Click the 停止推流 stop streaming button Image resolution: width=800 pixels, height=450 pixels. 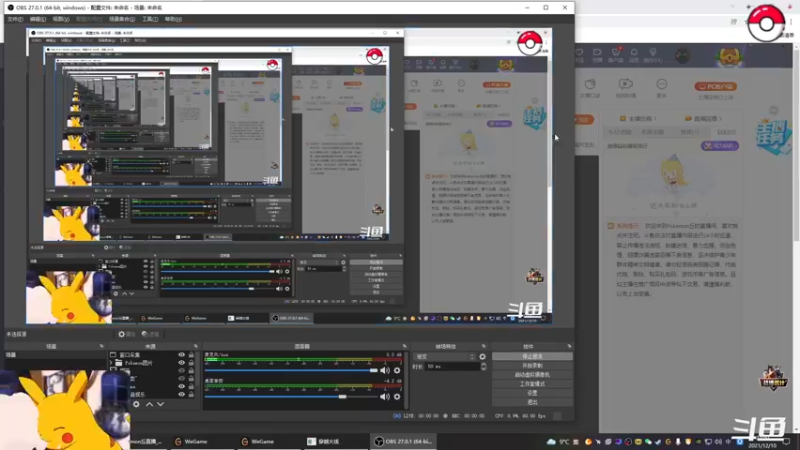click(532, 357)
